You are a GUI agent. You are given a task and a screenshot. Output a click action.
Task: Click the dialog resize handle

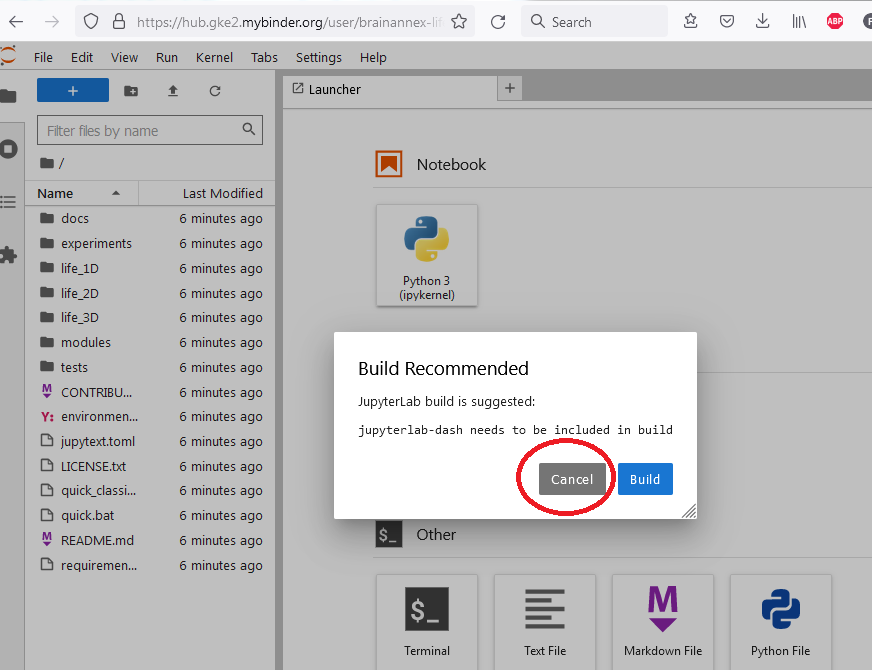(689, 511)
